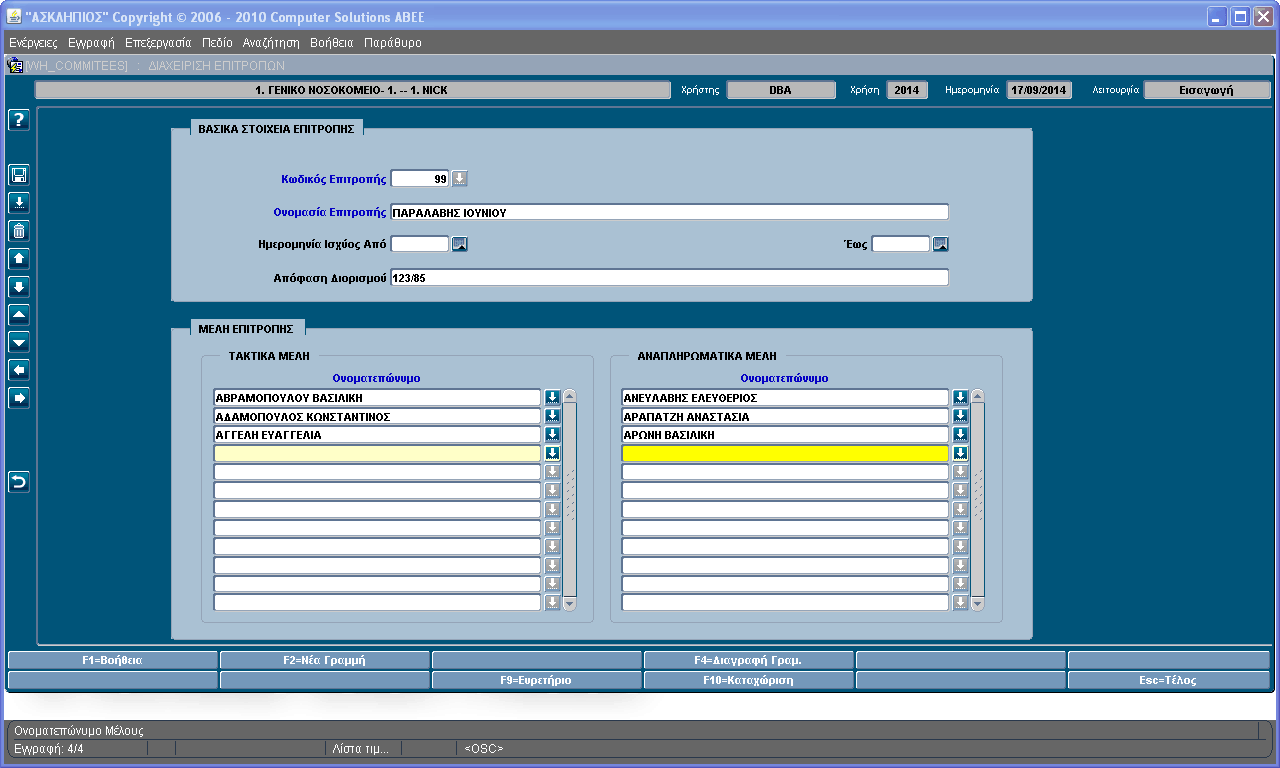Click the floppy disk save icon
Viewport: 1280px width, 768px height.
click(19, 175)
